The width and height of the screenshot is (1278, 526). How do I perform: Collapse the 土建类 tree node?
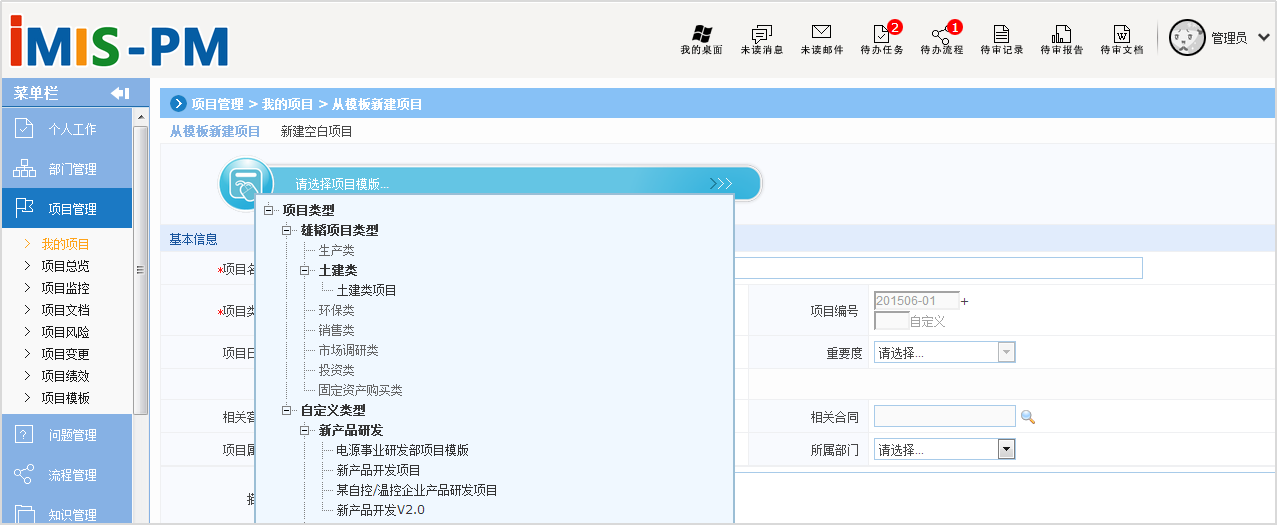pyautogui.click(x=306, y=271)
